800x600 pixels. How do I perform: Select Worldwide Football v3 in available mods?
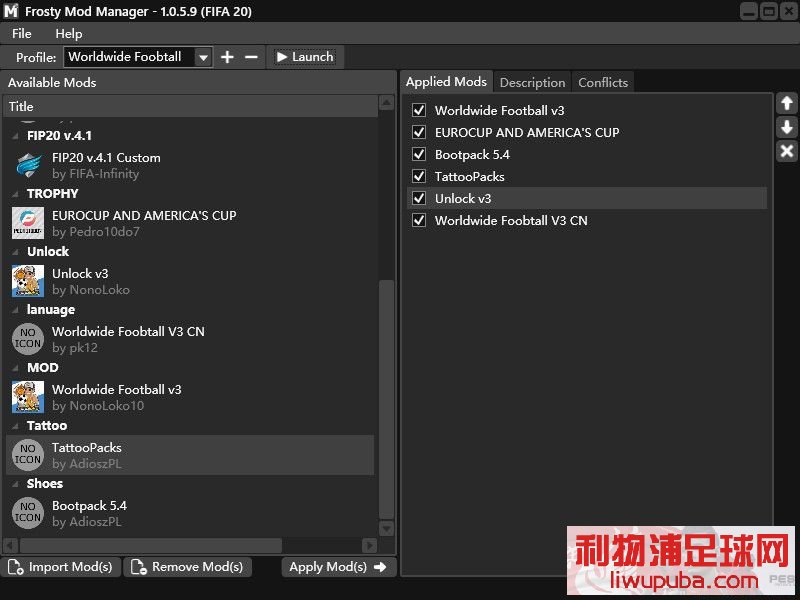coord(190,397)
